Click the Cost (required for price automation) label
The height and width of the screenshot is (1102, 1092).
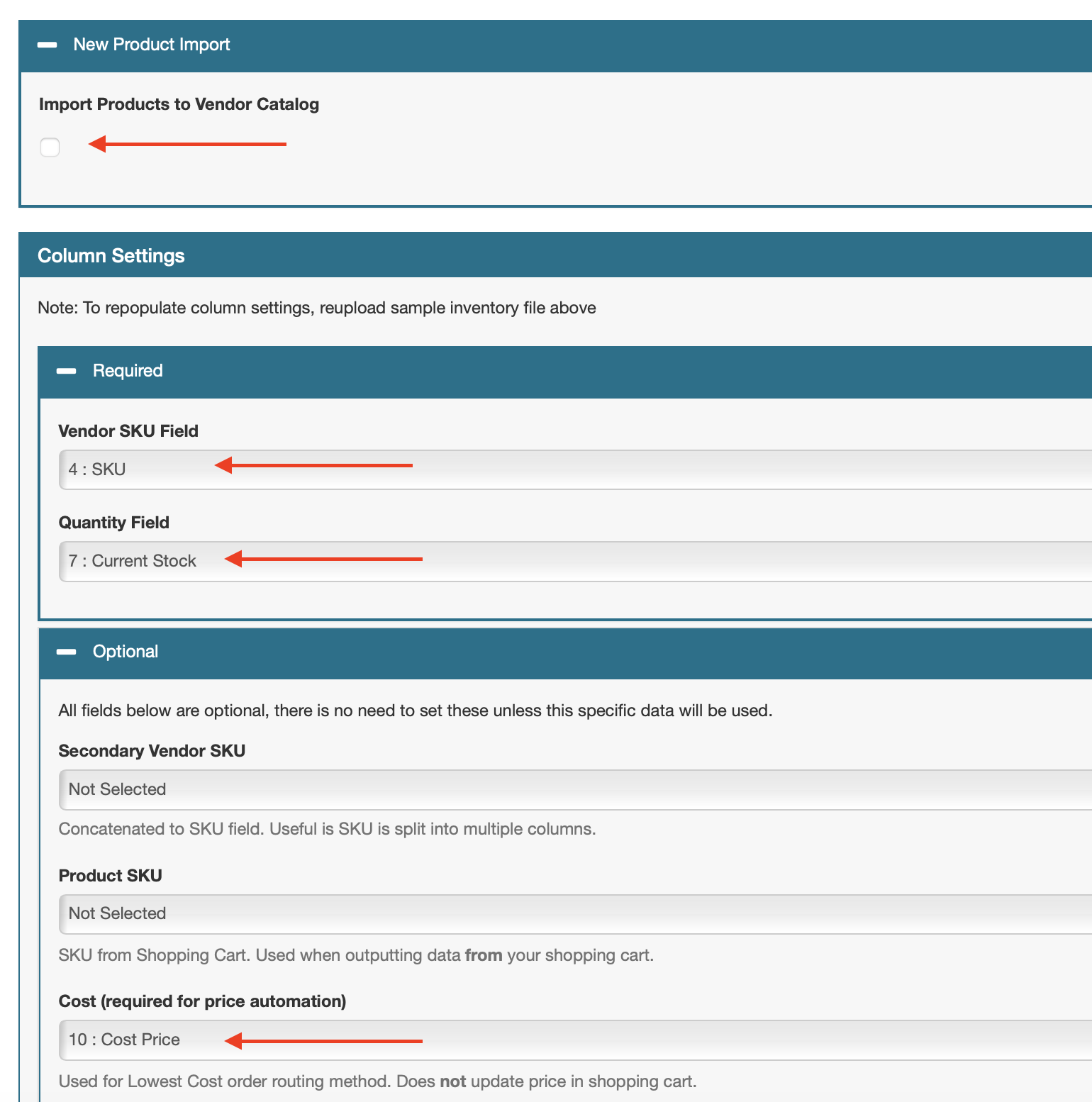pos(202,1001)
